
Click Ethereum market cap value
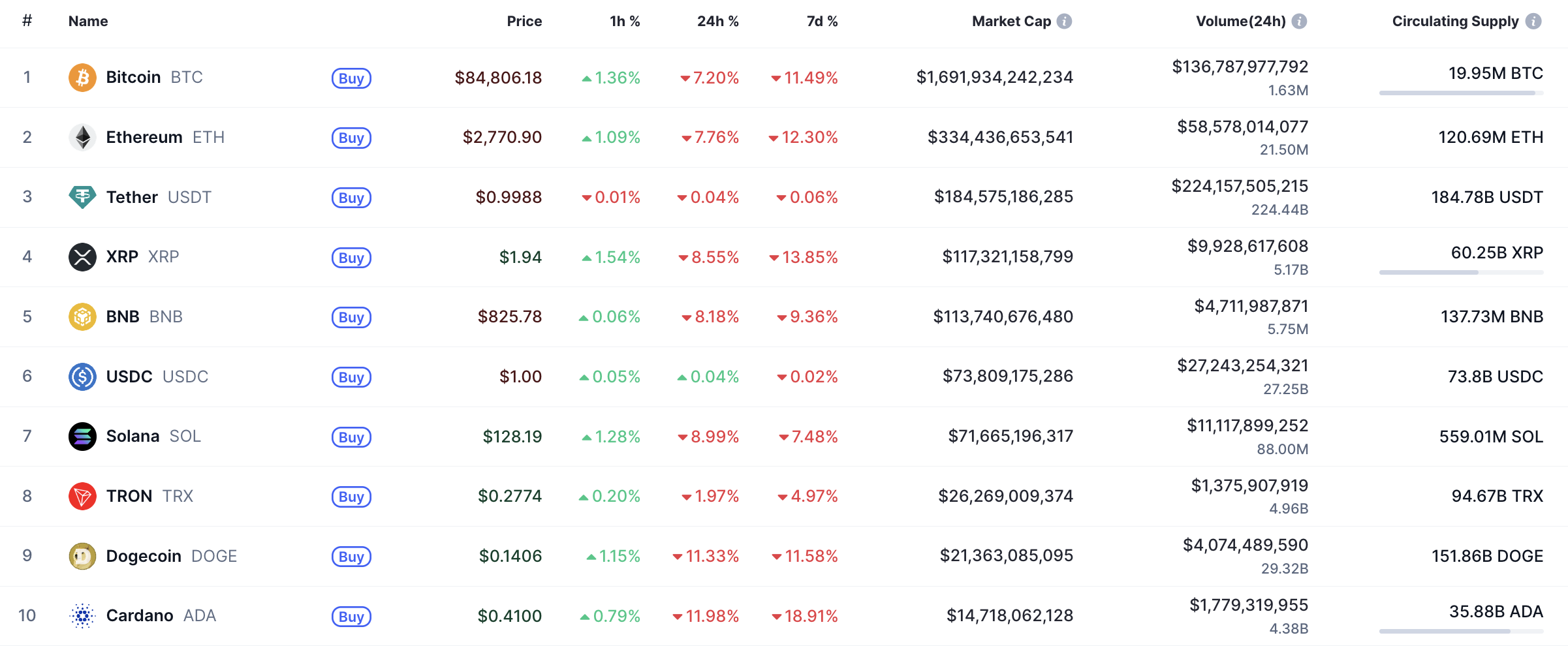click(x=1000, y=137)
